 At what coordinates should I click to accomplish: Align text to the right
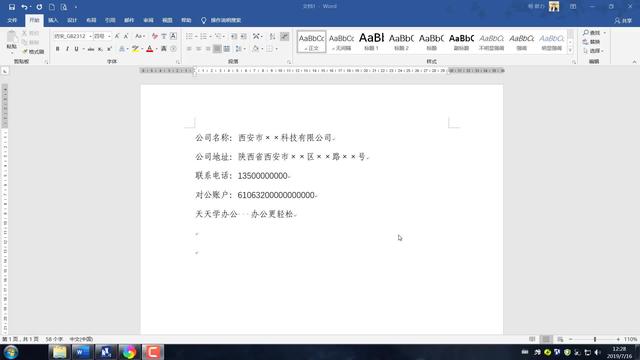pyautogui.click(x=208, y=49)
